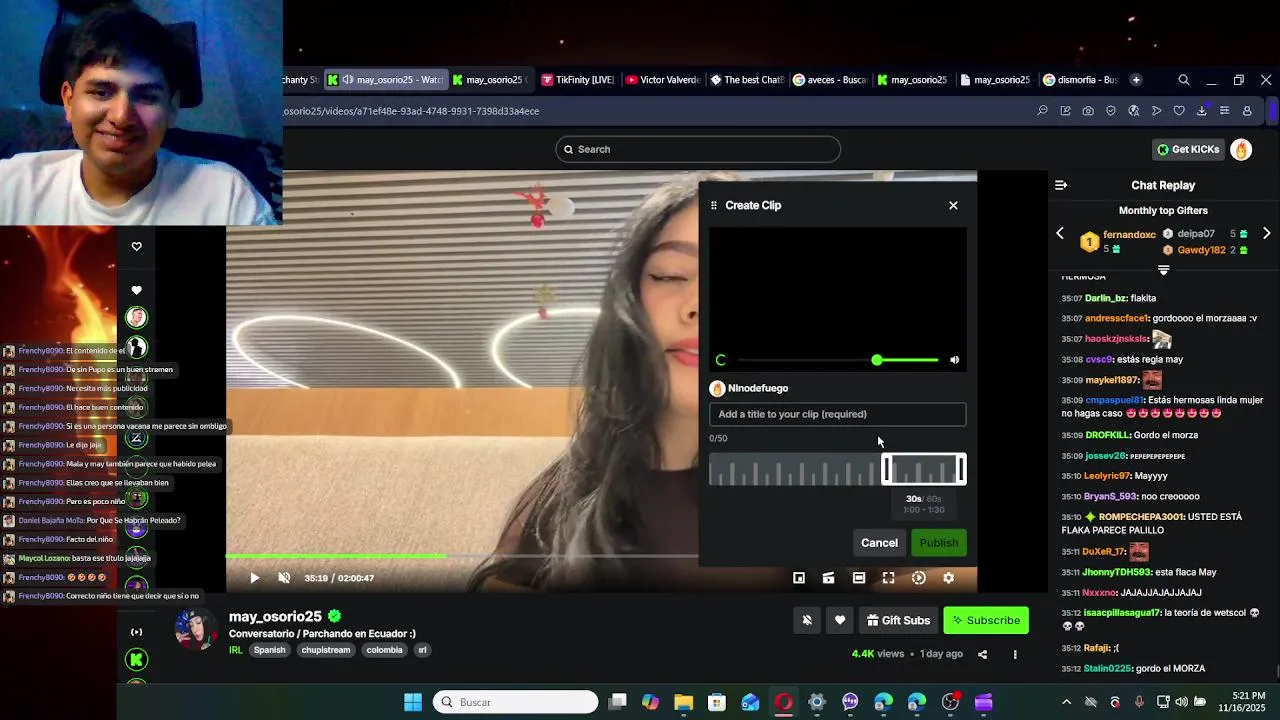1280x720 pixels.
Task: Close the Create Clip dialog
Action: point(953,205)
